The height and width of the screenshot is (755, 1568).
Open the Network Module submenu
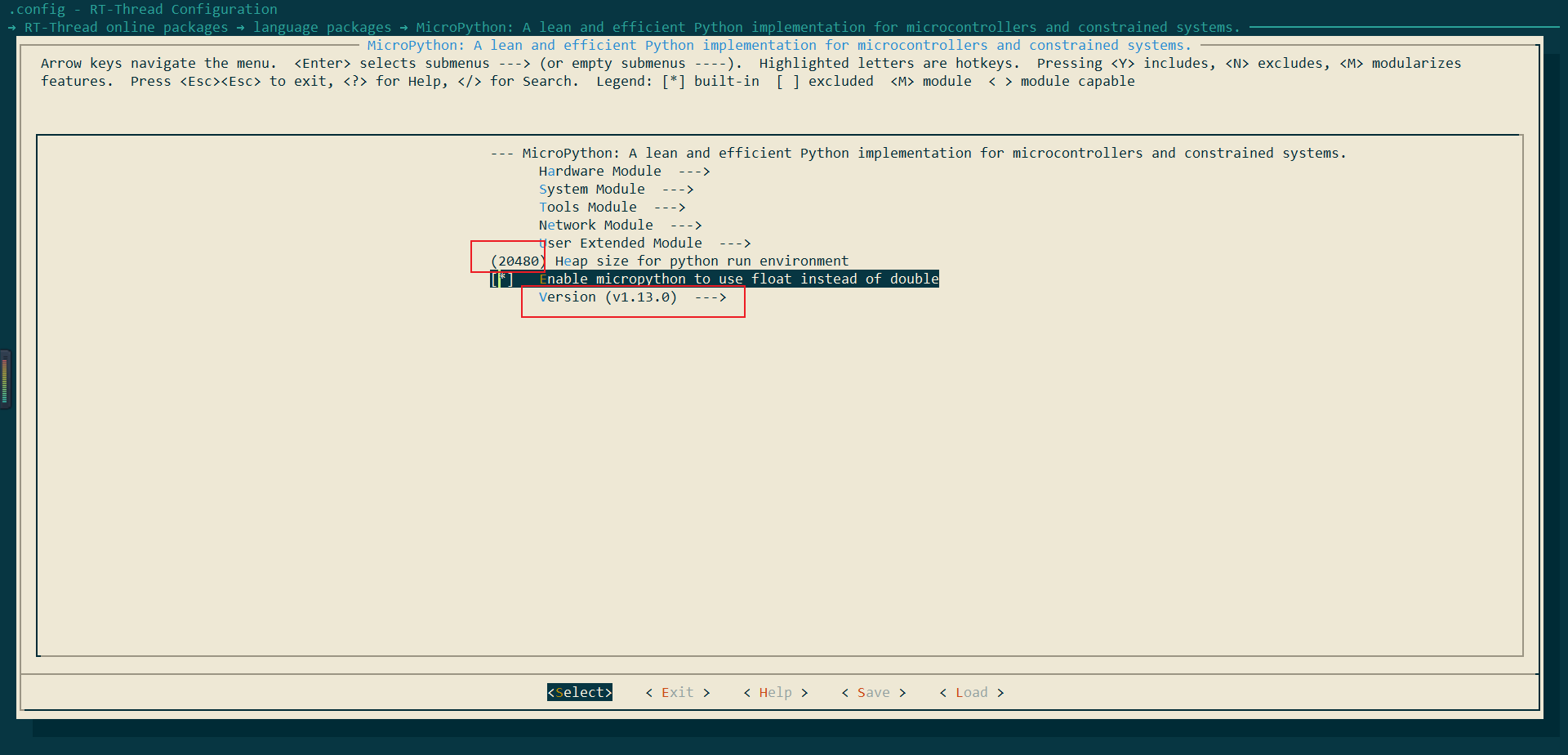620,225
